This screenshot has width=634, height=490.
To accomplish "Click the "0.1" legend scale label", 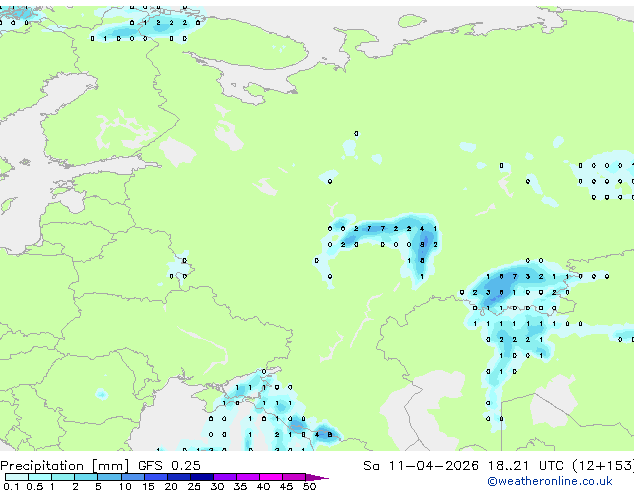I will click(11, 486).
